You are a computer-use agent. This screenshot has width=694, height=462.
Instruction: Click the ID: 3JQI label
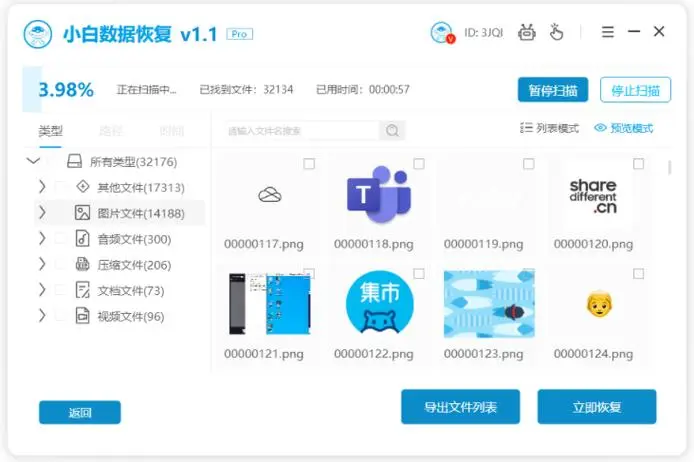click(x=483, y=32)
